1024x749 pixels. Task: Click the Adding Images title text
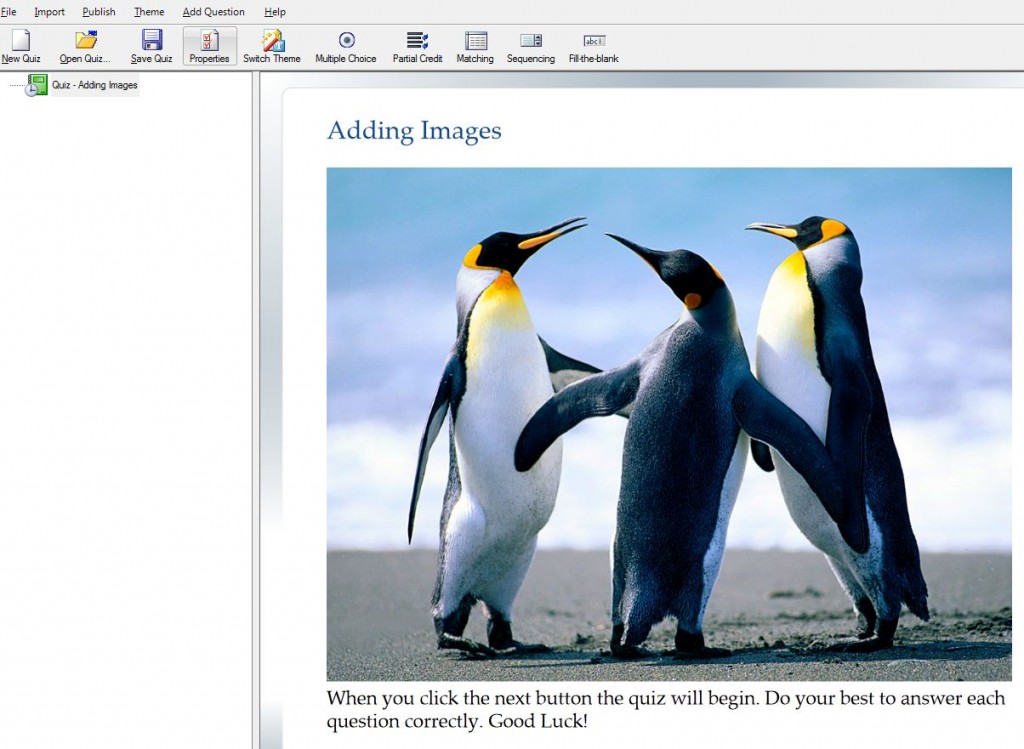[414, 130]
